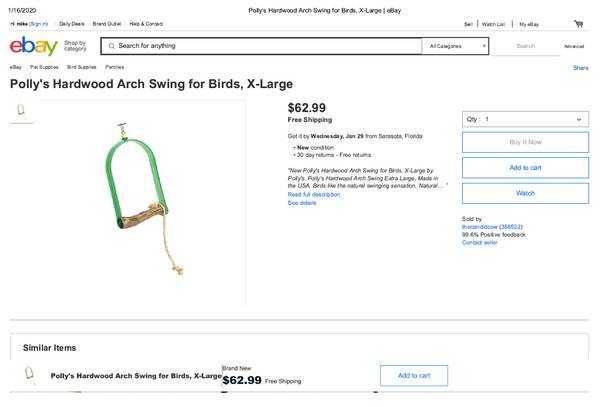Screen dimensions: 600x407
Task: Select the small swing thumbnail image
Action: tap(22, 111)
